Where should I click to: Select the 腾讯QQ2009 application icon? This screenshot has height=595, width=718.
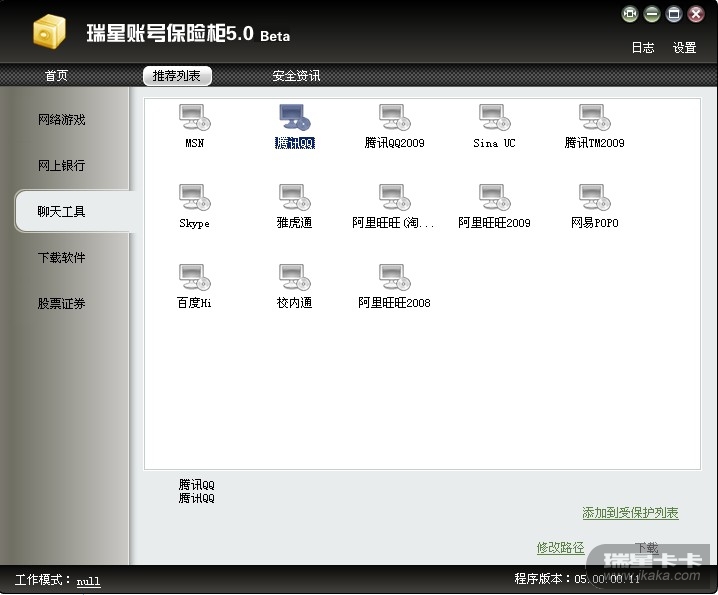tap(395, 117)
